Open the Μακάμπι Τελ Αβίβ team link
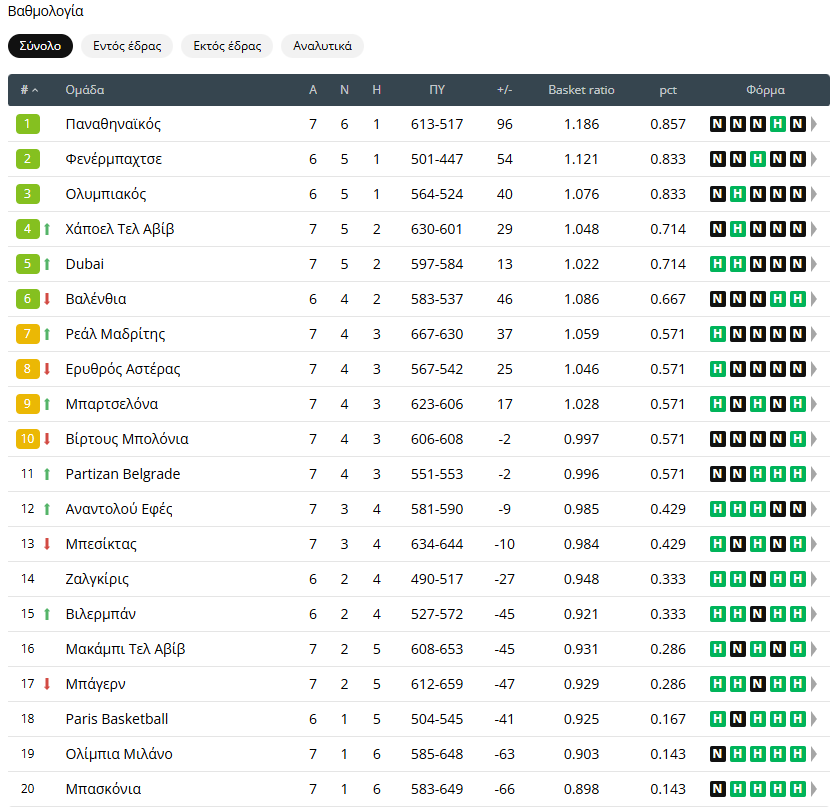Image resolution: width=834 pixels, height=811 pixels. [x=126, y=649]
